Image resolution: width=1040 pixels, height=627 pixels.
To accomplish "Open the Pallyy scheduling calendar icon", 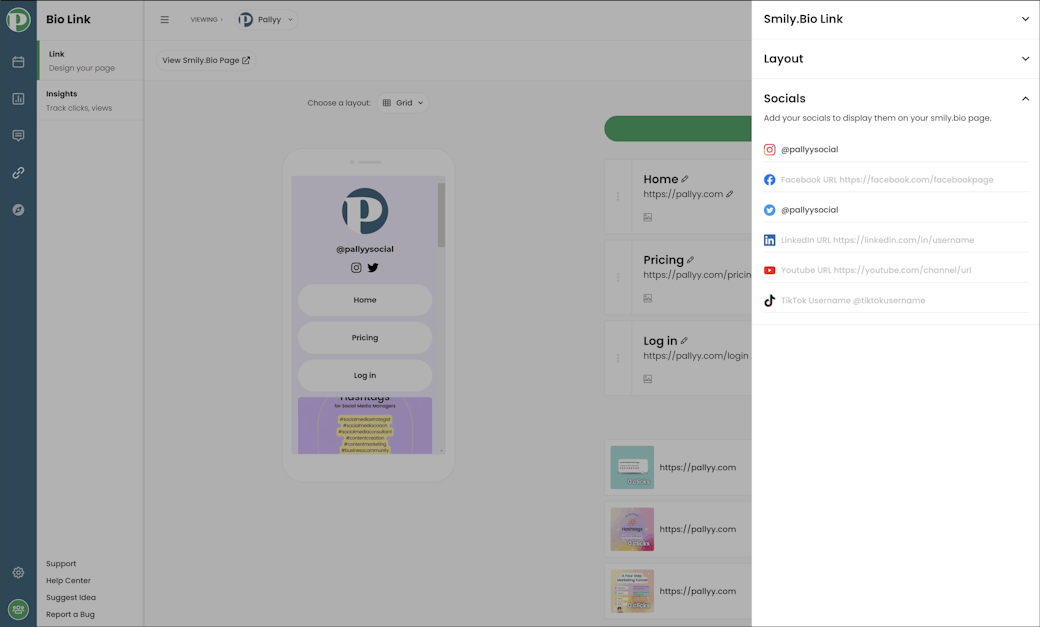I will click(x=18, y=62).
